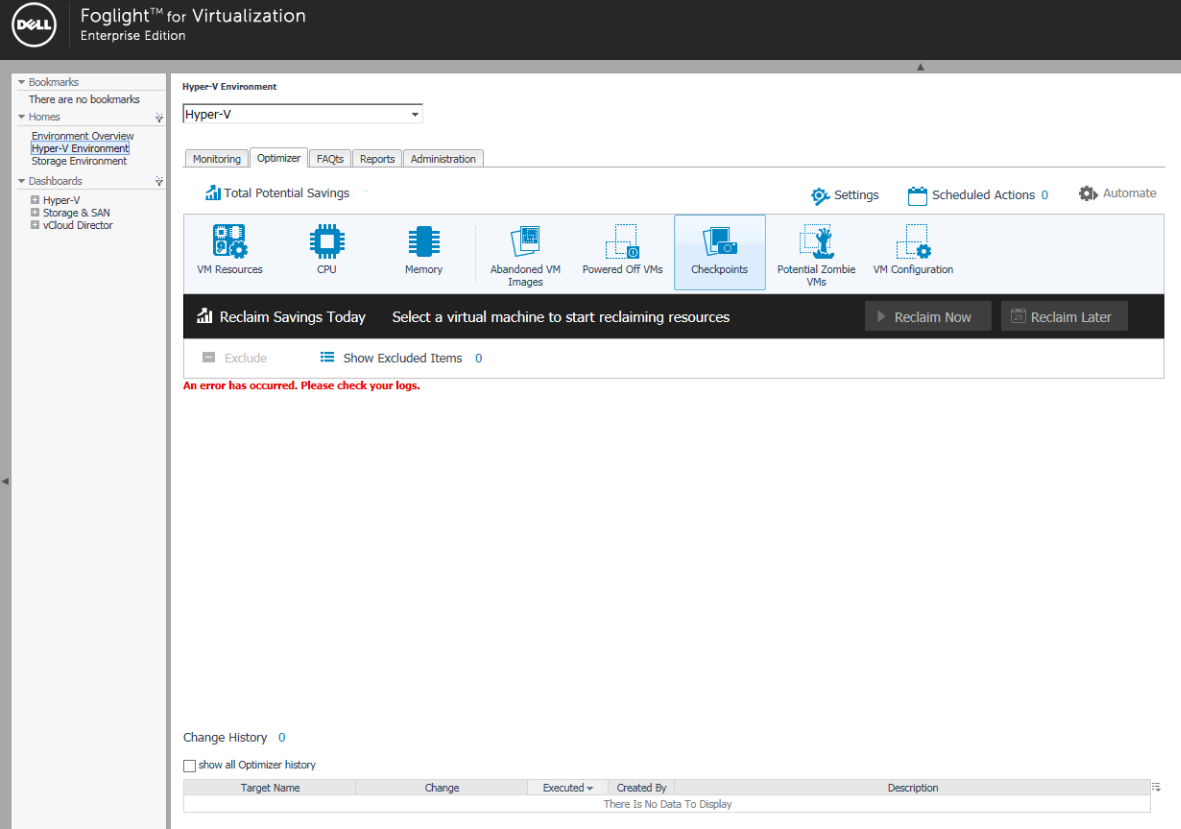
Task: Open the VM Resources optimizer category
Action: [x=230, y=251]
